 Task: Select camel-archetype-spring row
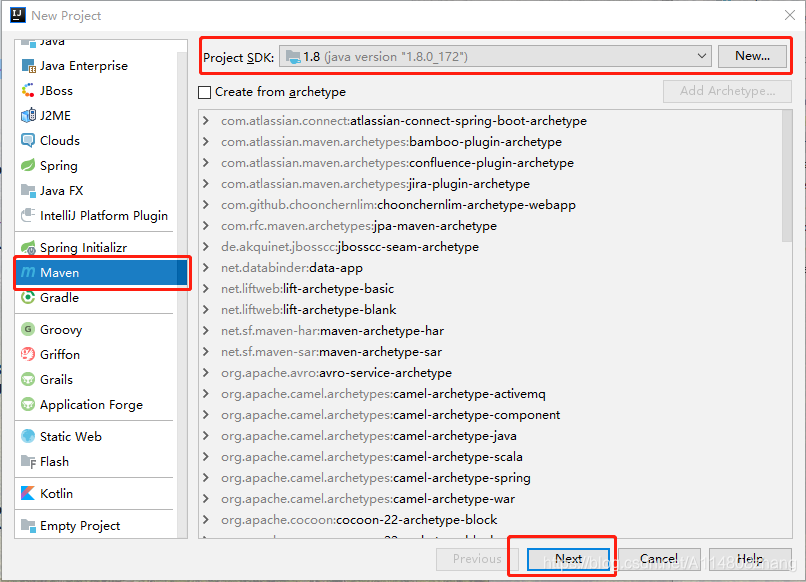point(490,478)
